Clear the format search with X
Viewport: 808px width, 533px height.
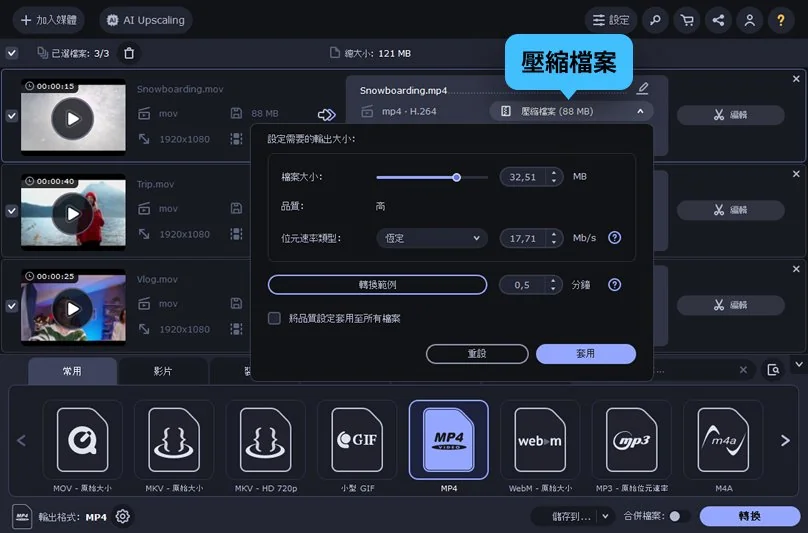click(743, 370)
